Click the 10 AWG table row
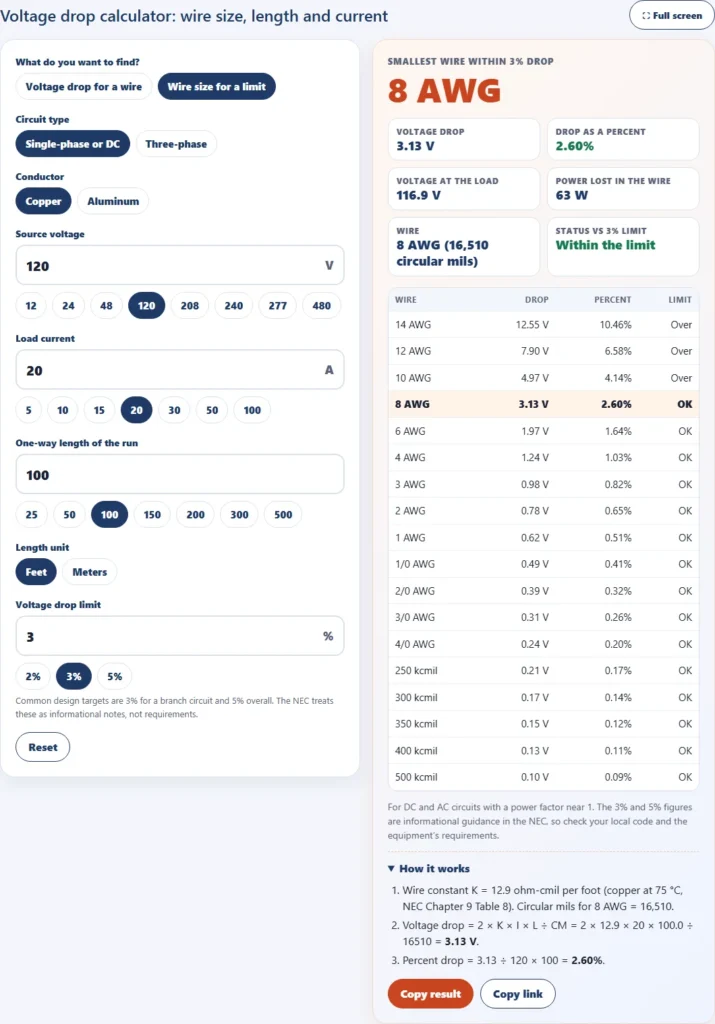The width and height of the screenshot is (715, 1024). [543, 377]
